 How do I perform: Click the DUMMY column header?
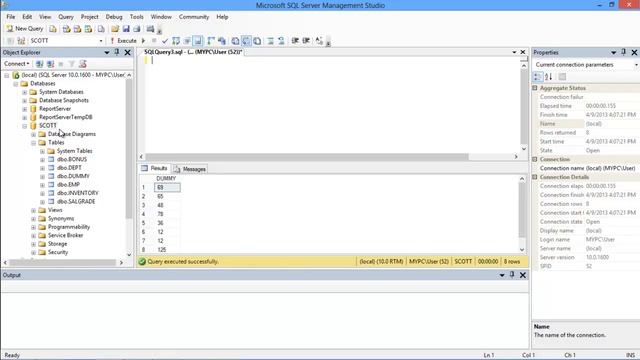(x=166, y=179)
